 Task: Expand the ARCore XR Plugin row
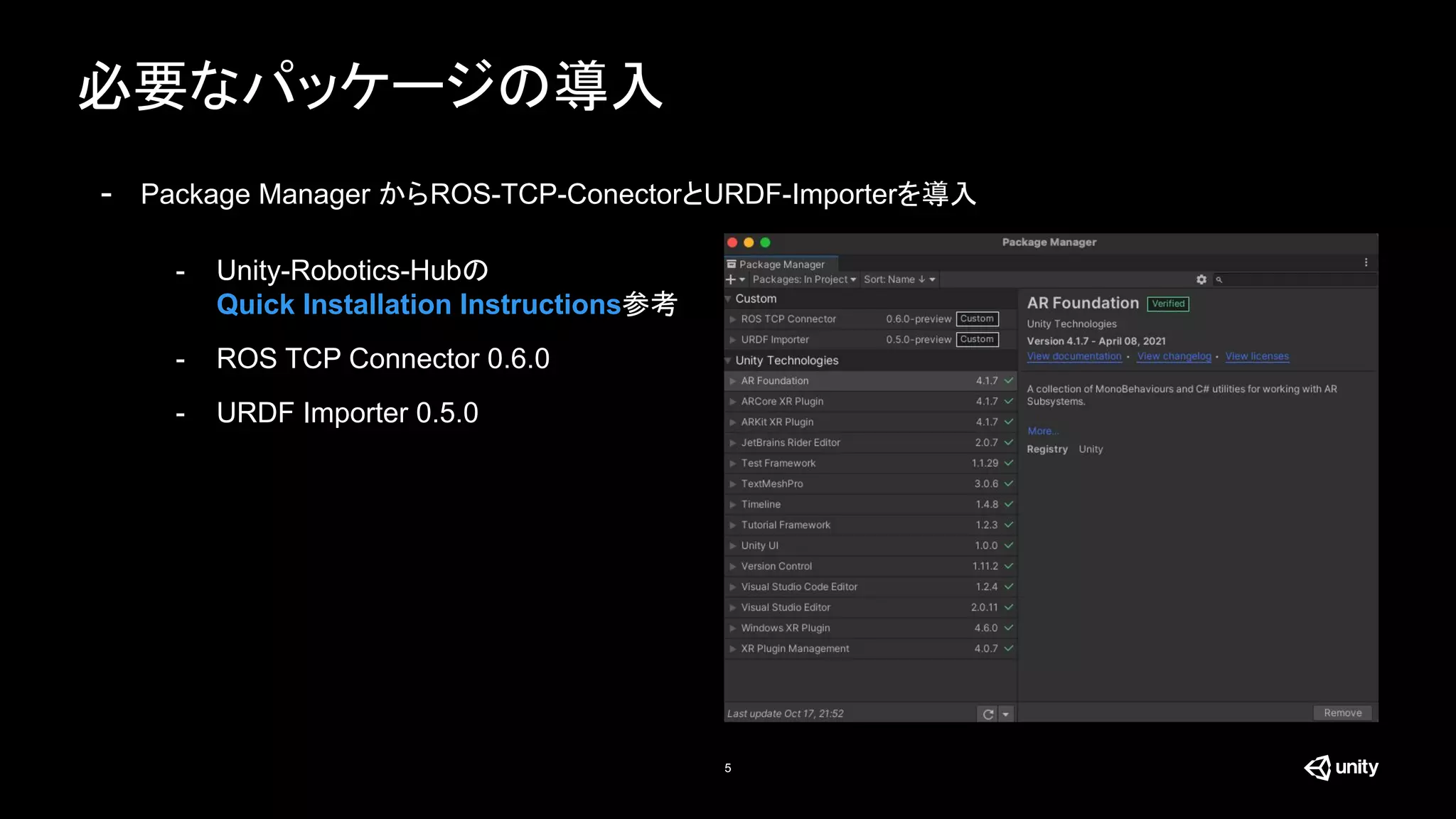[x=732, y=402]
